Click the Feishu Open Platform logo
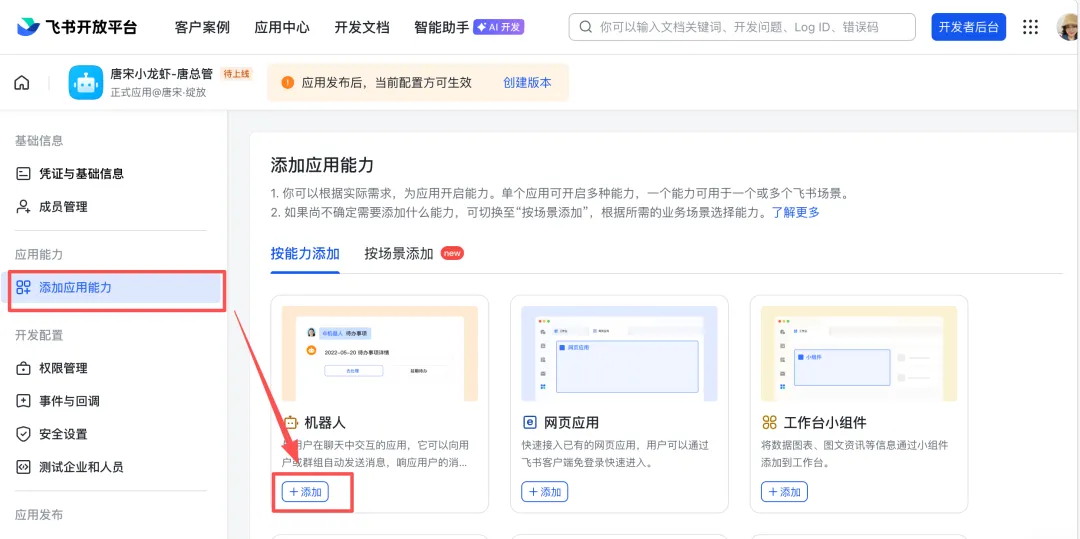The height and width of the screenshot is (539, 1080). tap(77, 27)
